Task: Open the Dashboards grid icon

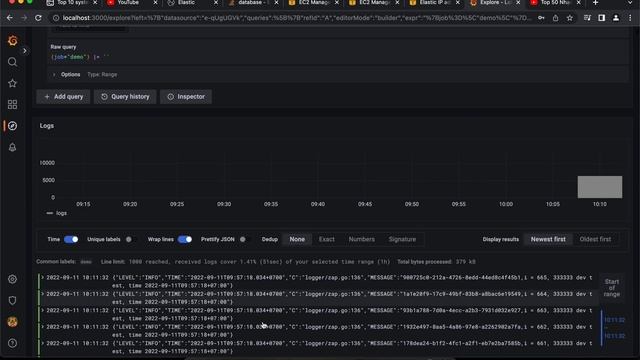Action: [13, 104]
